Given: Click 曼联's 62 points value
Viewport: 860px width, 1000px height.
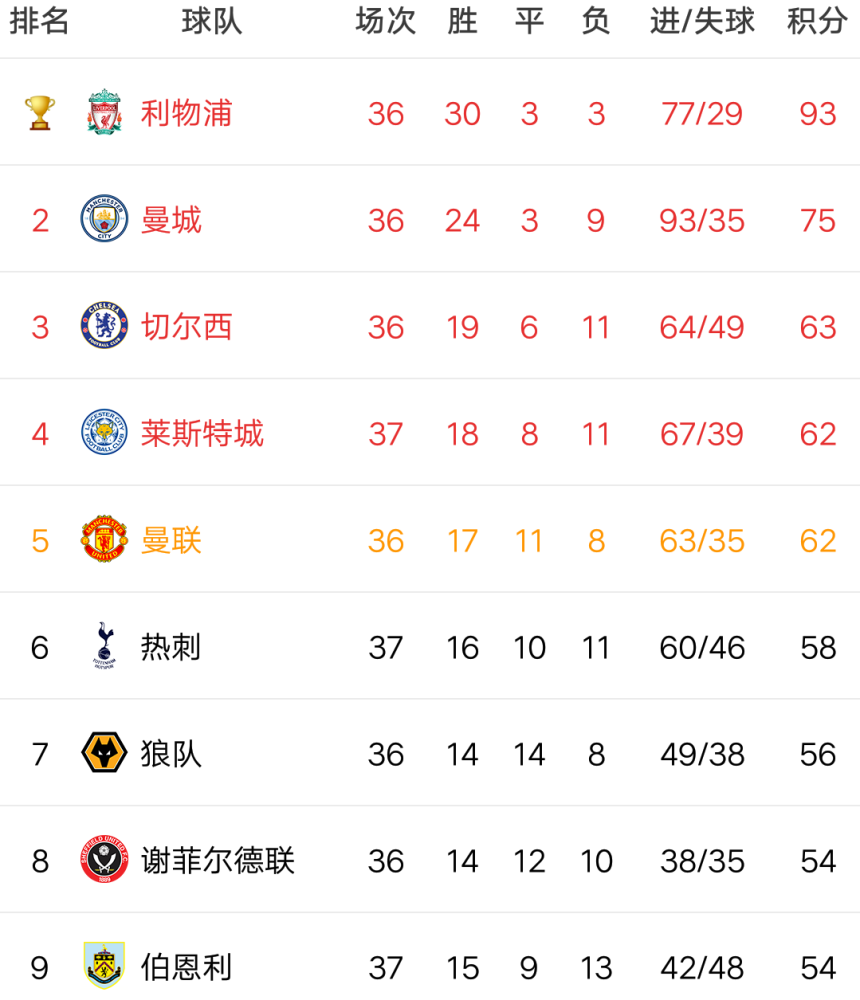Looking at the screenshot, I should [x=817, y=541].
